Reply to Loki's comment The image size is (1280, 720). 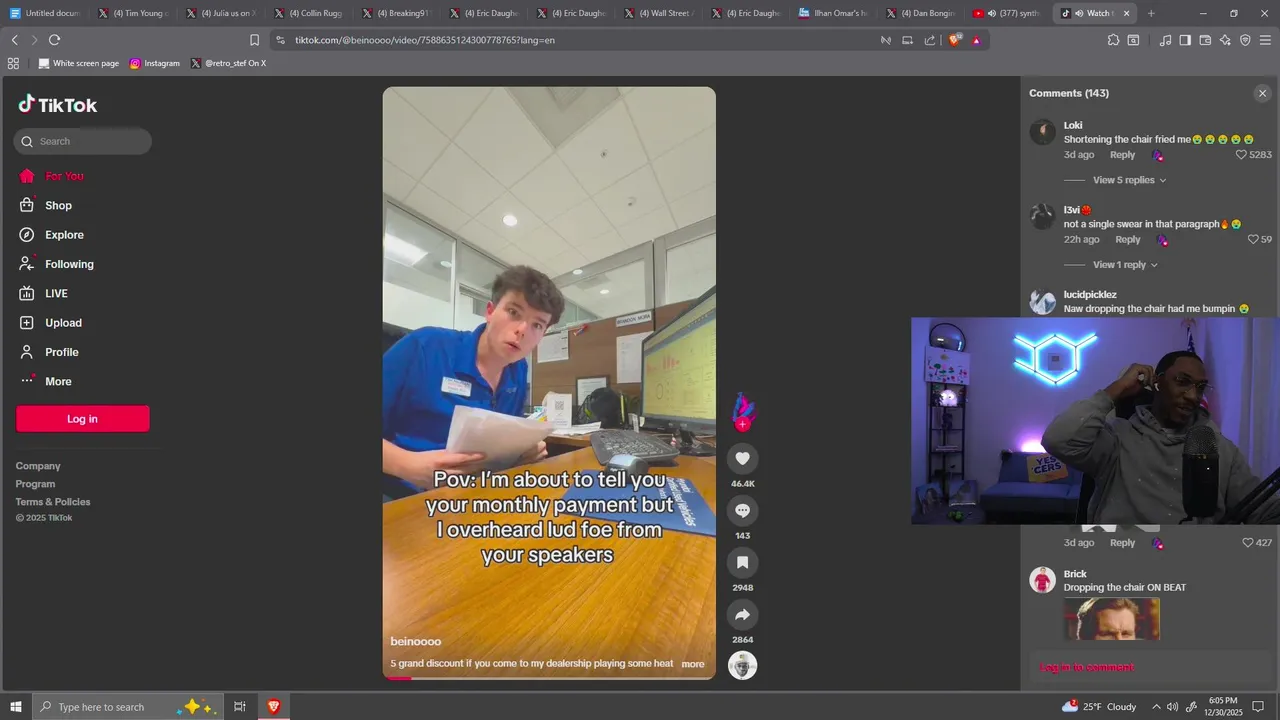point(1122,155)
